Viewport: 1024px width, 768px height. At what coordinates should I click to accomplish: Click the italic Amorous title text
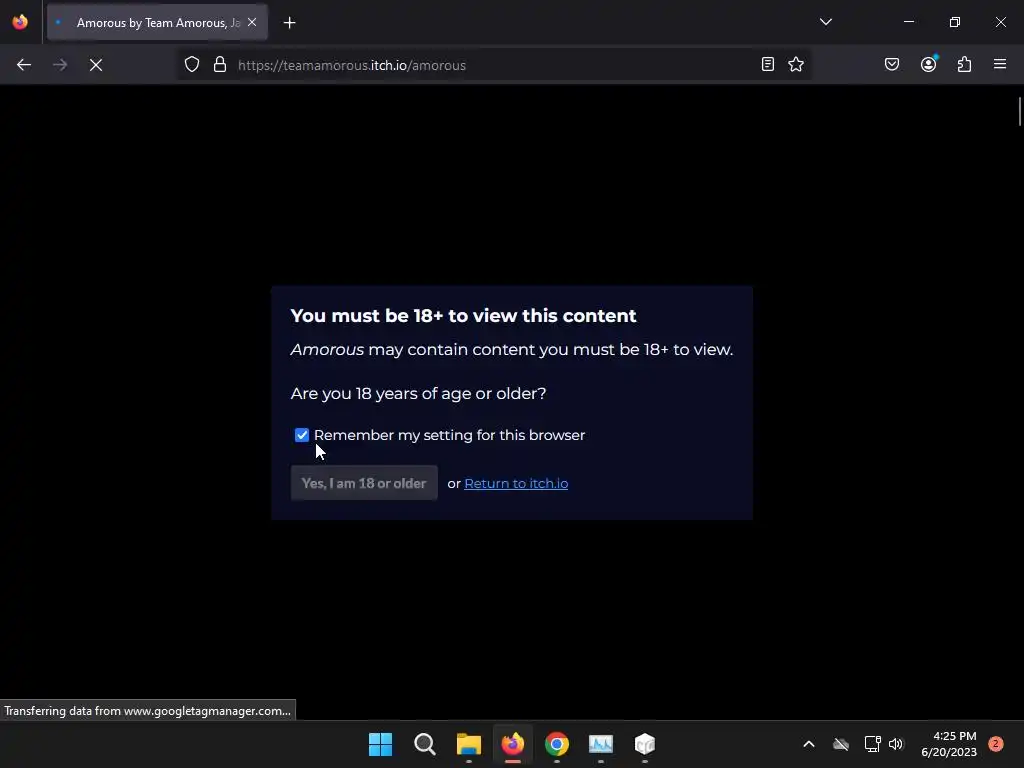tap(327, 349)
